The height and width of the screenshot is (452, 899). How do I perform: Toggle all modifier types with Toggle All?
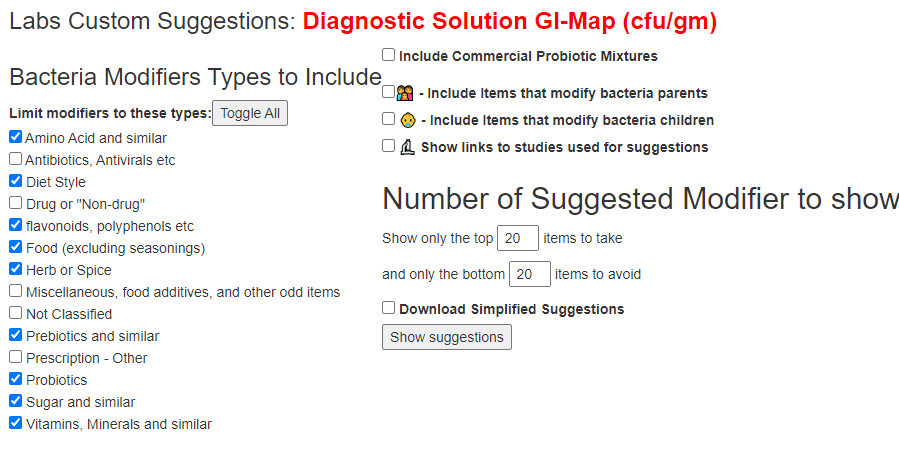pos(250,113)
